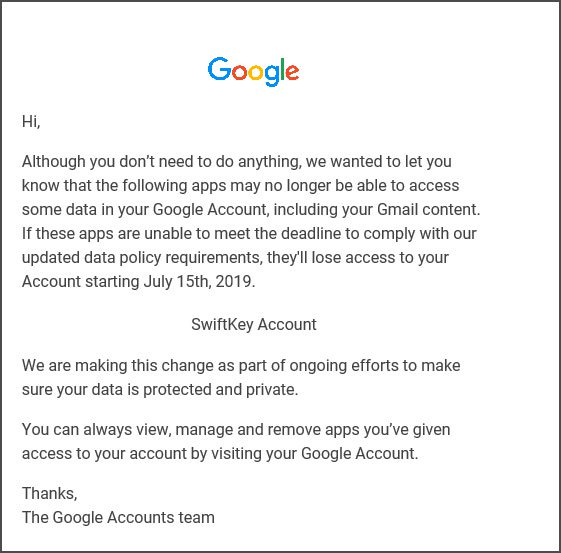The image size is (561, 553).
Task: Click the blue capital G in the logo
Action: tap(219, 68)
